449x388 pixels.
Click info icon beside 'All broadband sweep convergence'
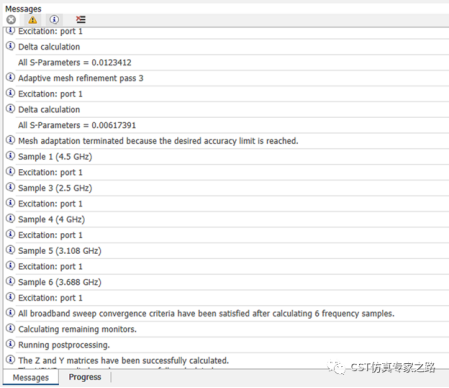[x=10, y=312]
